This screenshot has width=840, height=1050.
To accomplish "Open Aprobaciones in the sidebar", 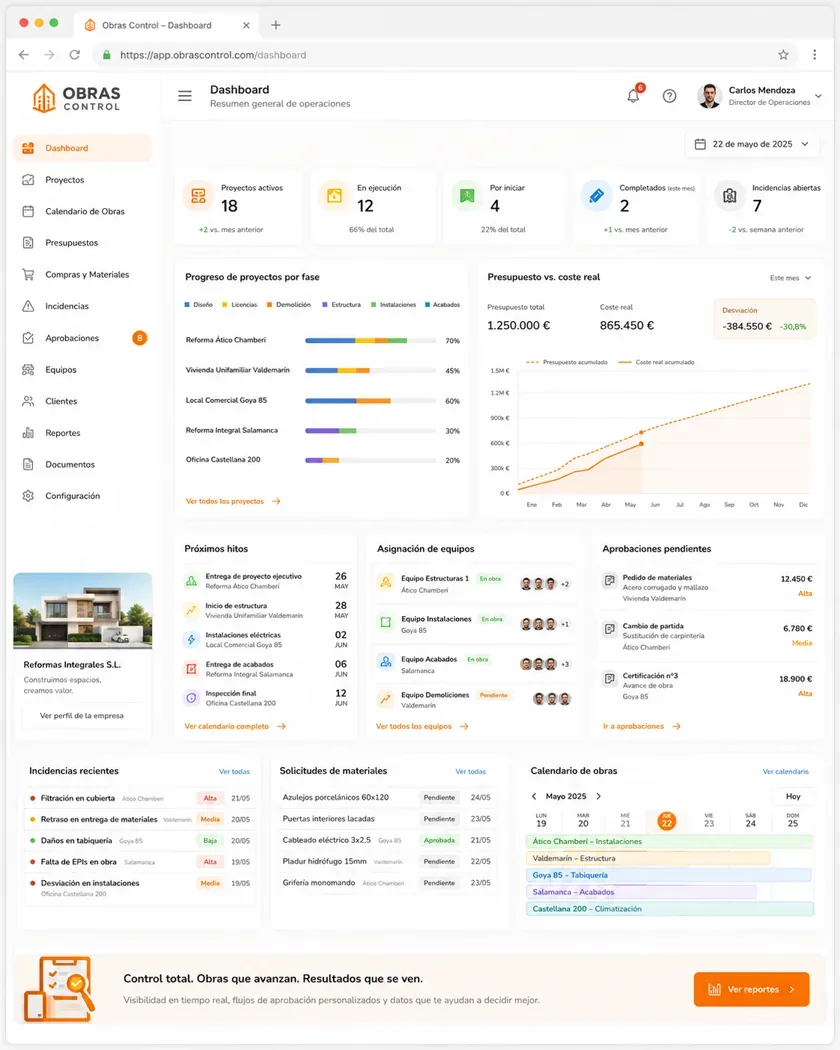I will point(83,338).
